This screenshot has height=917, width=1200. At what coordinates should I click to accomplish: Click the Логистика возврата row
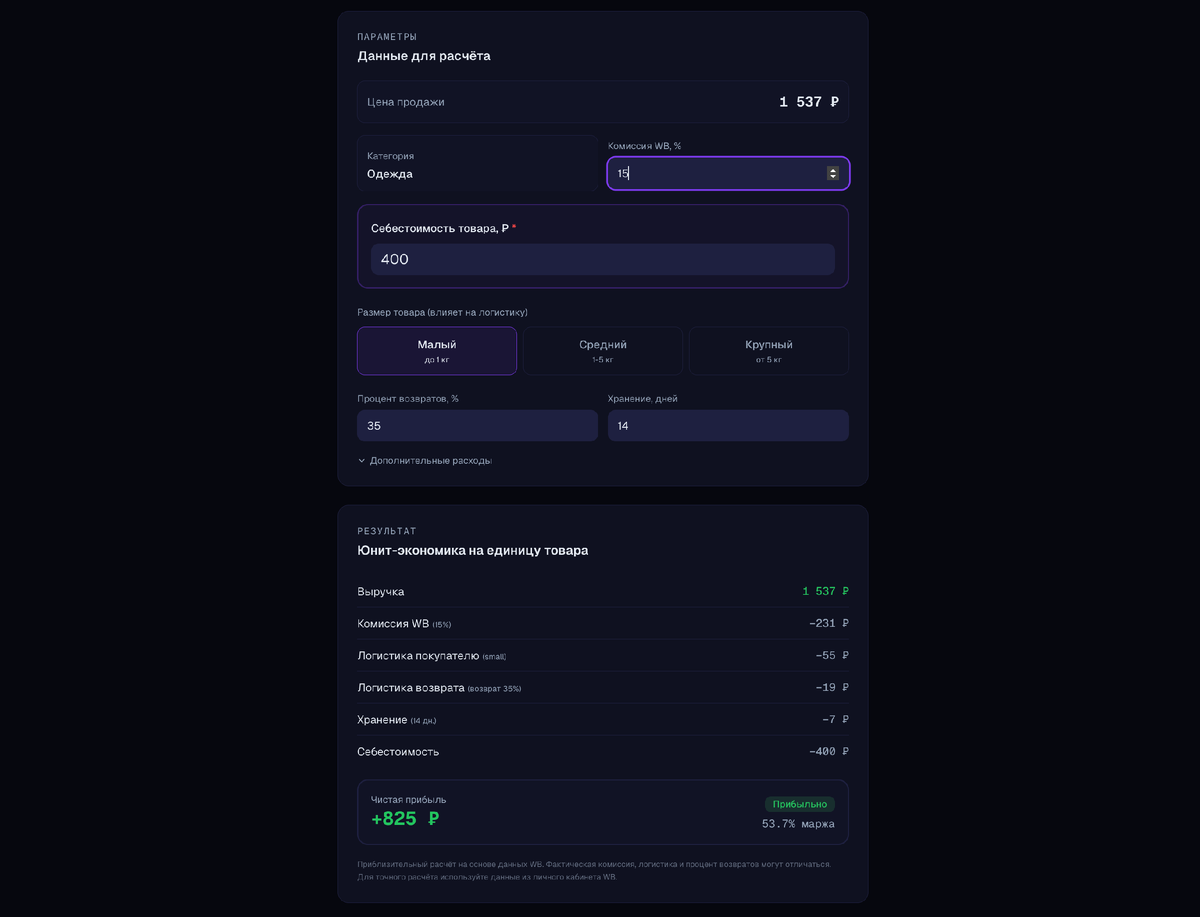[603, 687]
